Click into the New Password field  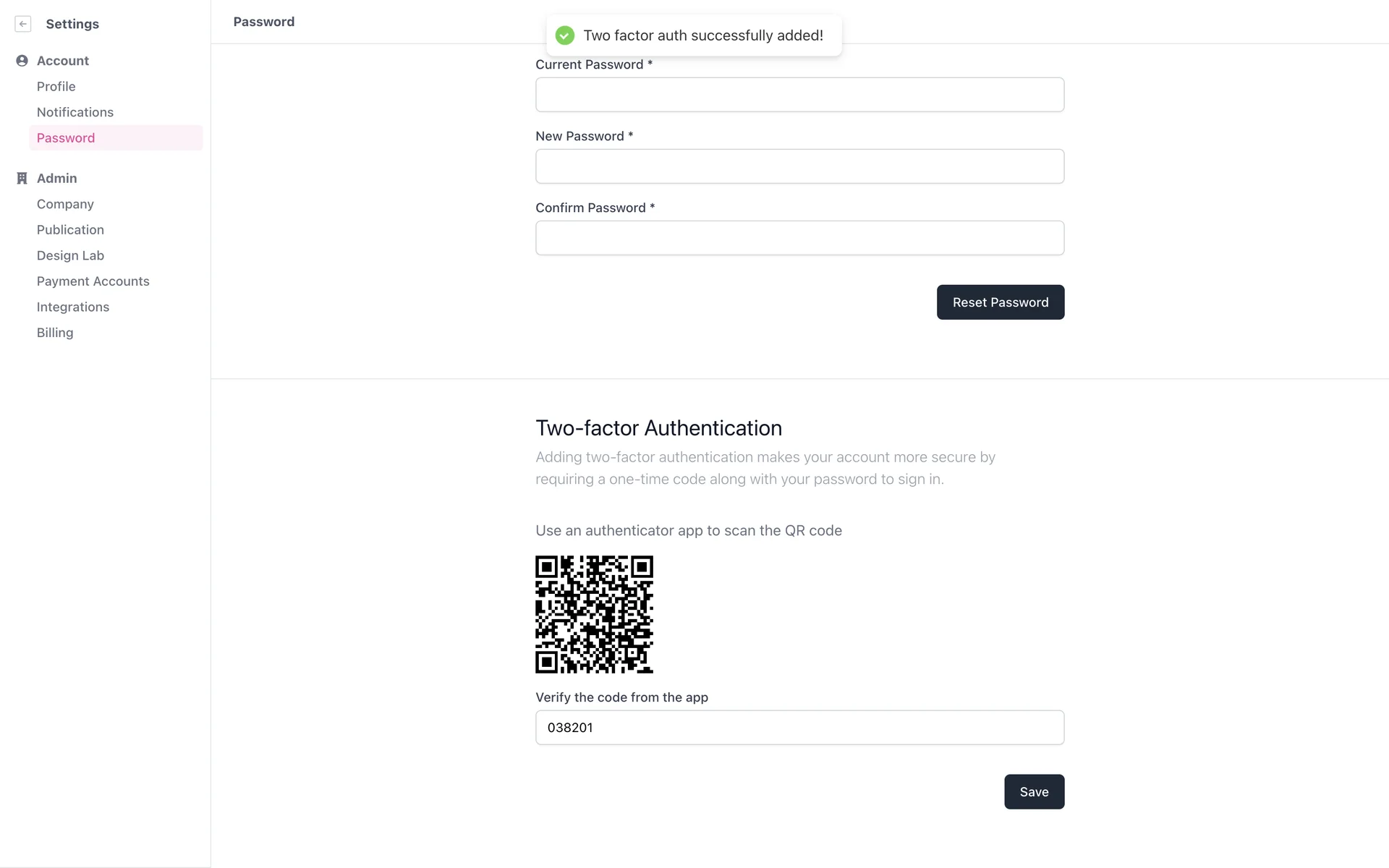click(799, 166)
